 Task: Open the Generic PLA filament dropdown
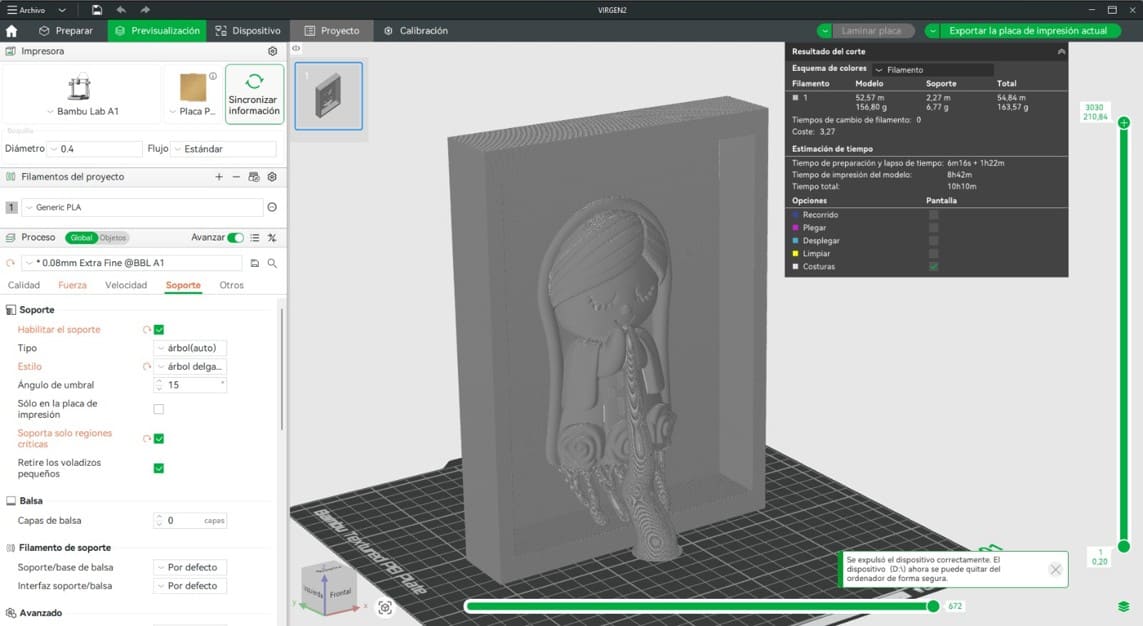(x=142, y=207)
